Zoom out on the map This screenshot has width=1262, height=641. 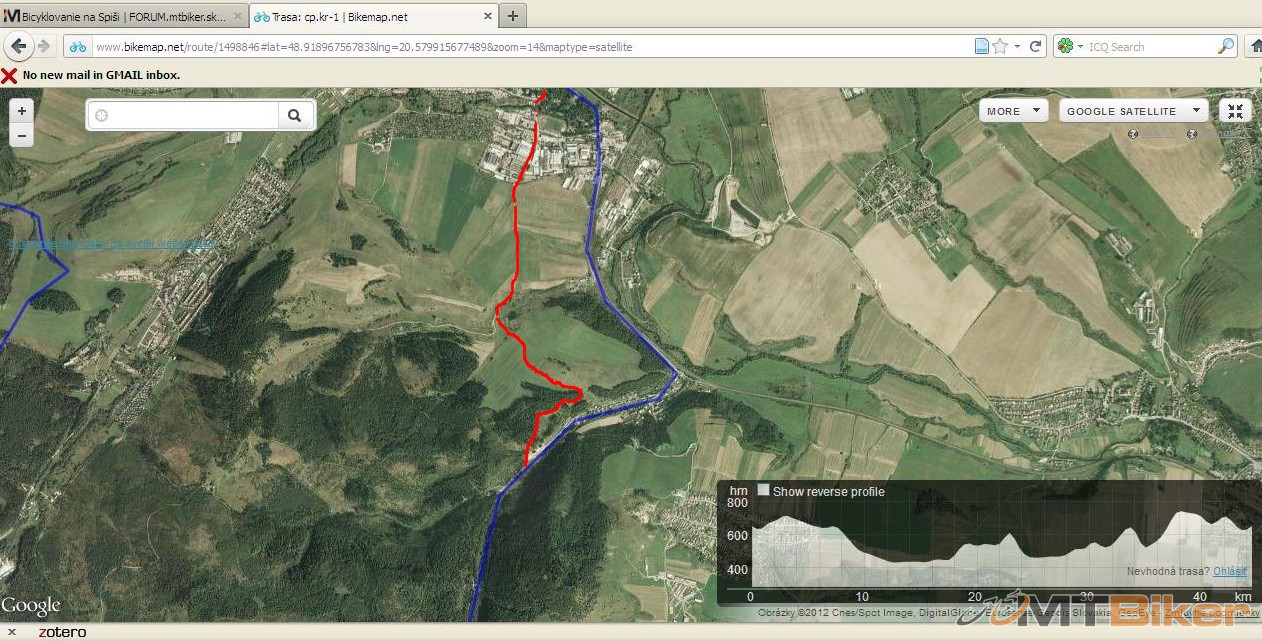(x=22, y=135)
